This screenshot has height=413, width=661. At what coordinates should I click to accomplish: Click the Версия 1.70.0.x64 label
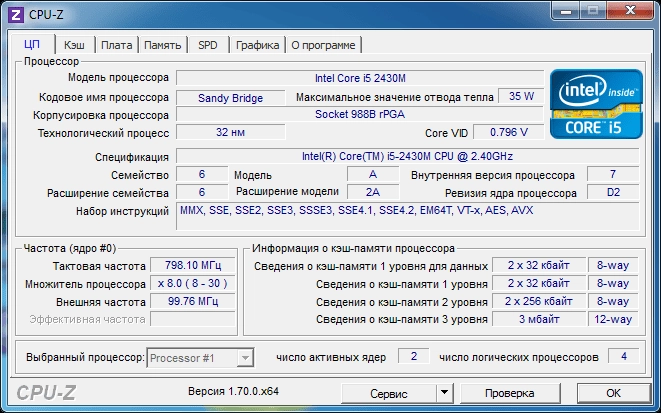(x=234, y=391)
